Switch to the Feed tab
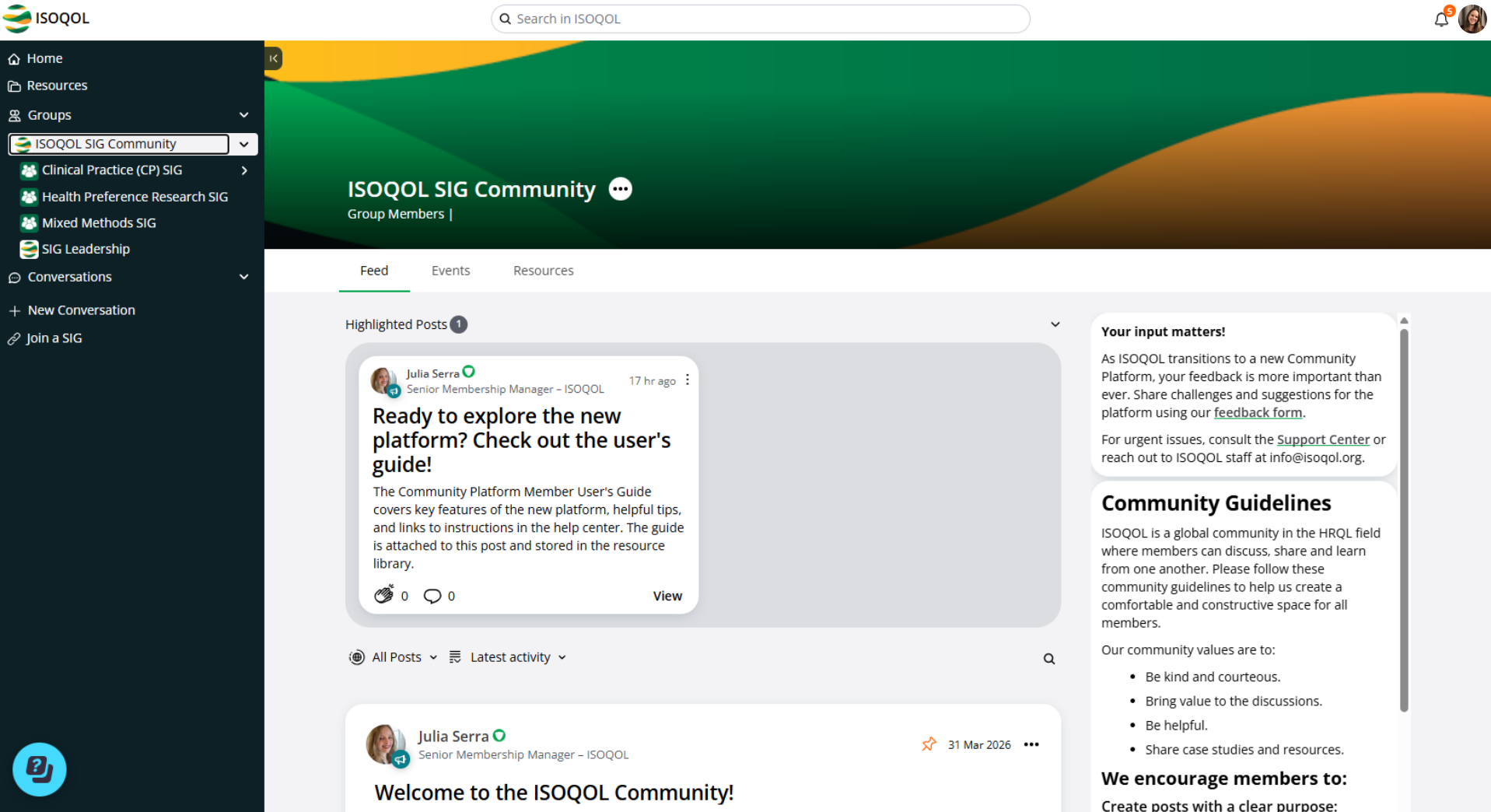This screenshot has height=812, width=1491. pyautogui.click(x=374, y=271)
